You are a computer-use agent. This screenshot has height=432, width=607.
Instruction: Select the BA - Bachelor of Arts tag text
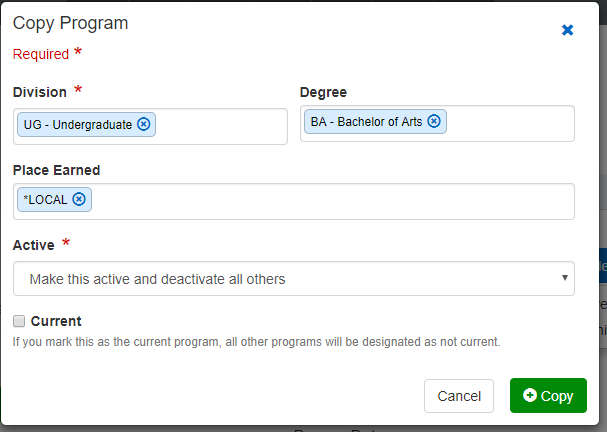pos(366,122)
